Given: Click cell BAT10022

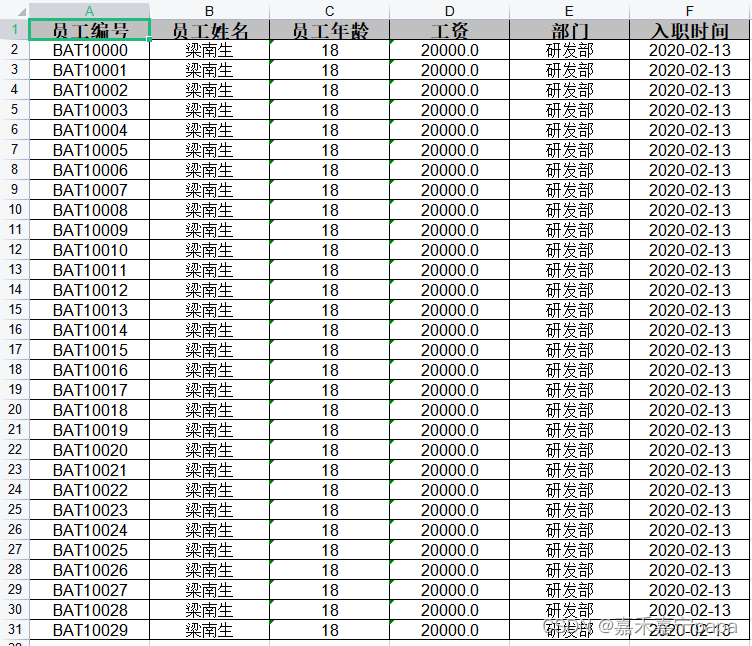Looking at the screenshot, I should [90, 490].
